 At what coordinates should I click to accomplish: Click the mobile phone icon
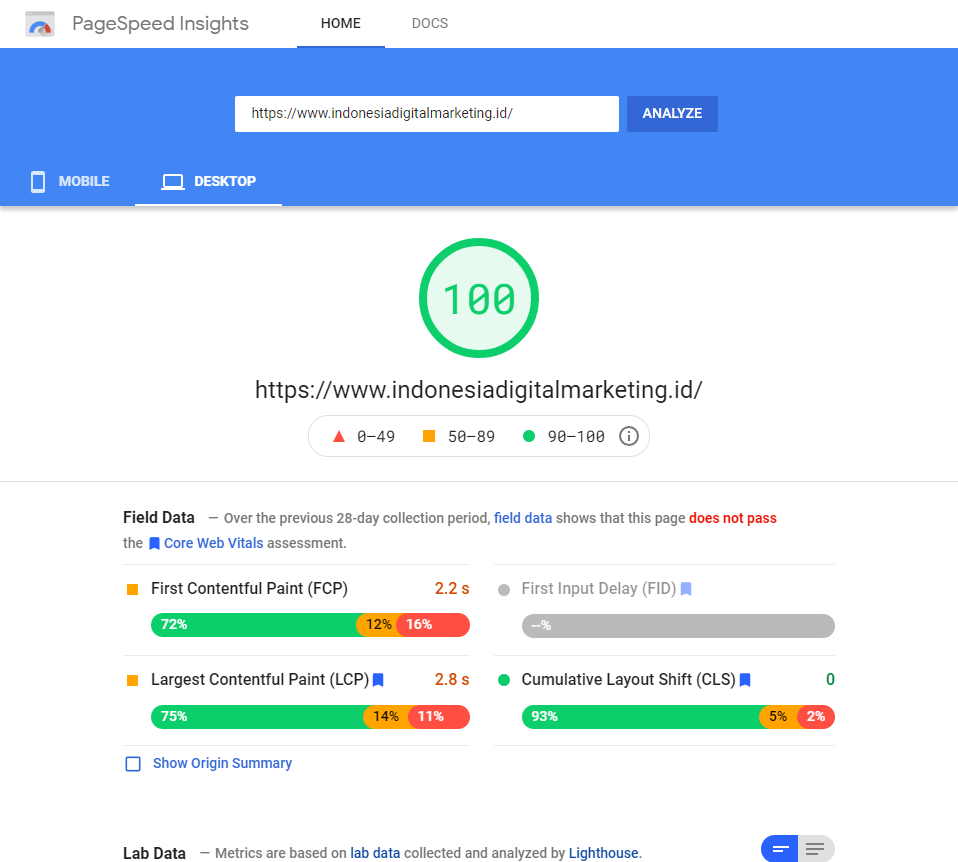(x=38, y=182)
